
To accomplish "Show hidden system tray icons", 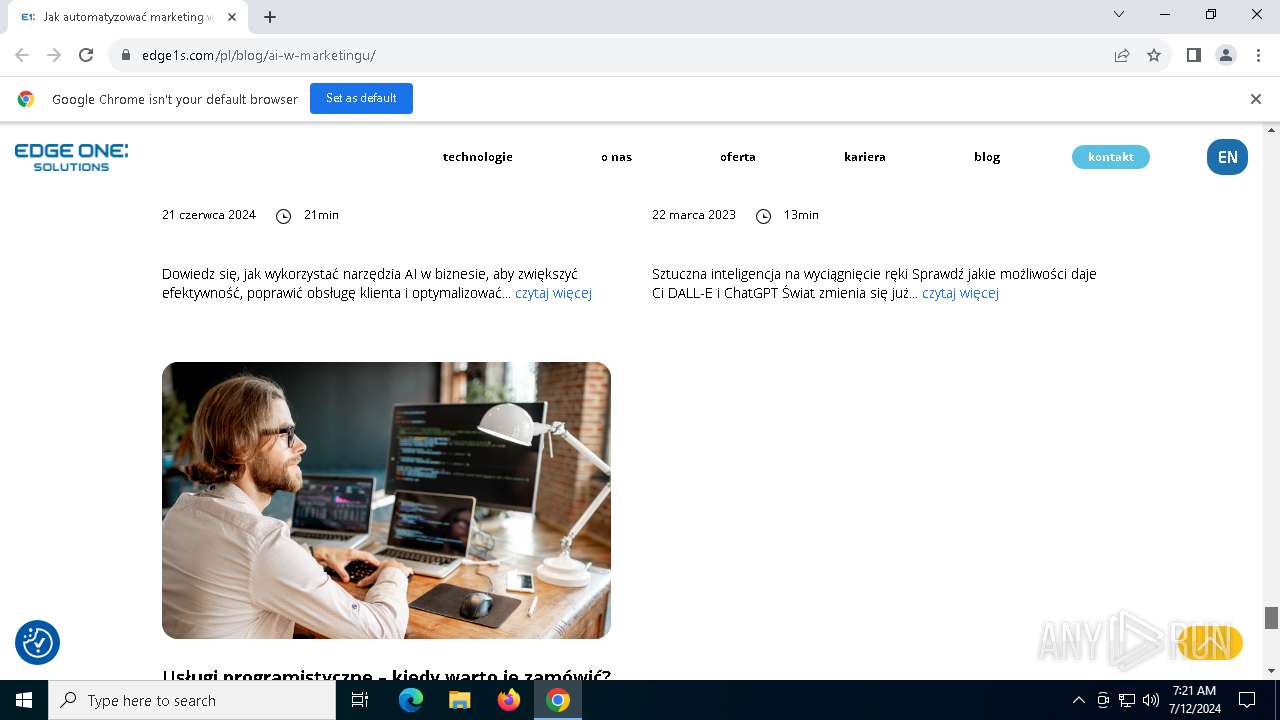I will pos(1078,700).
